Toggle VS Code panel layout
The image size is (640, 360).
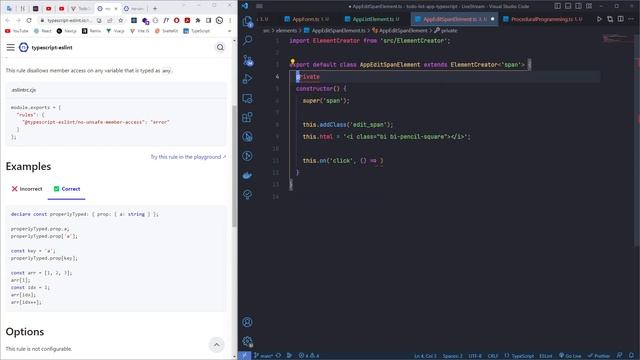click(x=568, y=6)
